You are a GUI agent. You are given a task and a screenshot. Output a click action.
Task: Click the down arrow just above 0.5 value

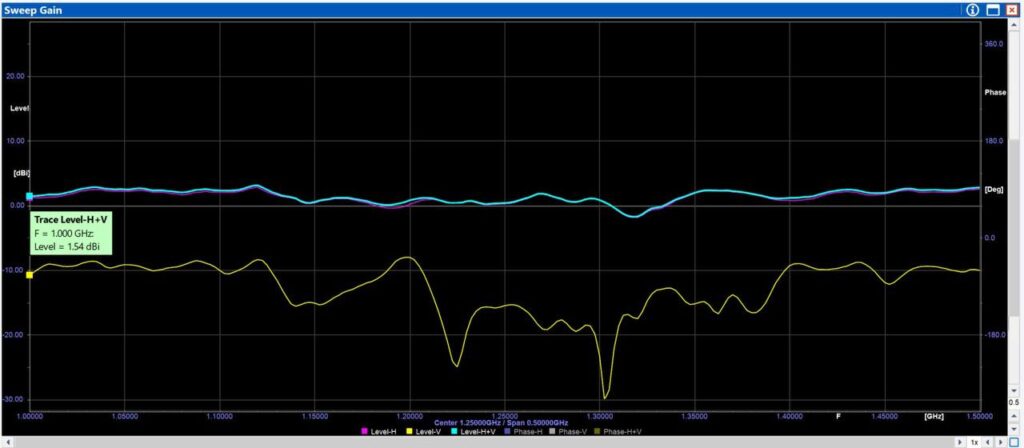pos(1014,391)
